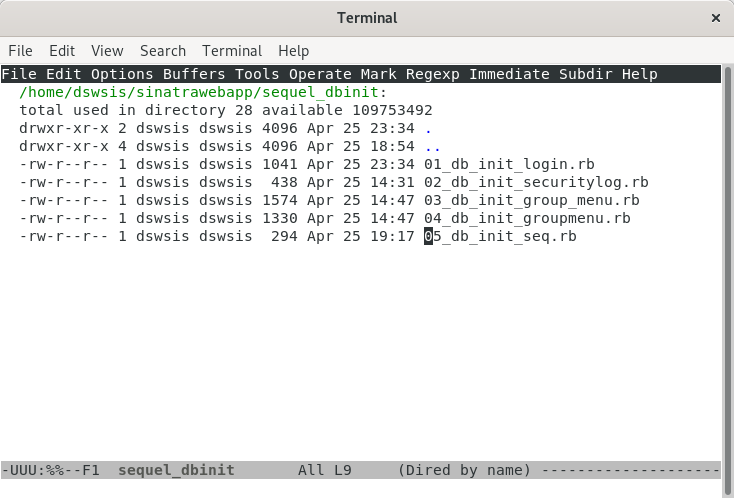Image resolution: width=734 pixels, height=498 pixels.
Task: Open the View menu
Action: click(x=107, y=51)
